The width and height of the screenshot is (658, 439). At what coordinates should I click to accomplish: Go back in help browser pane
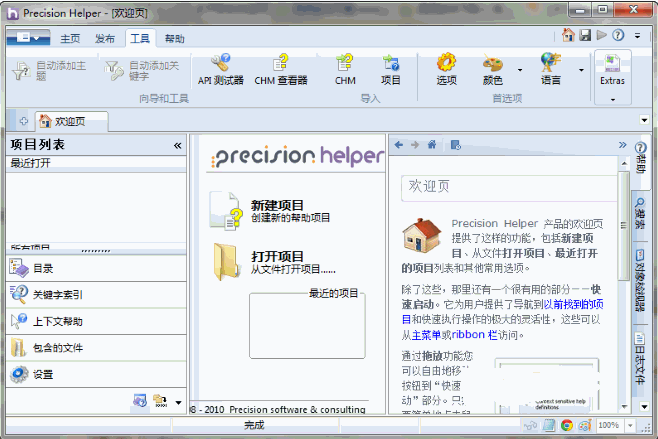tap(399, 145)
